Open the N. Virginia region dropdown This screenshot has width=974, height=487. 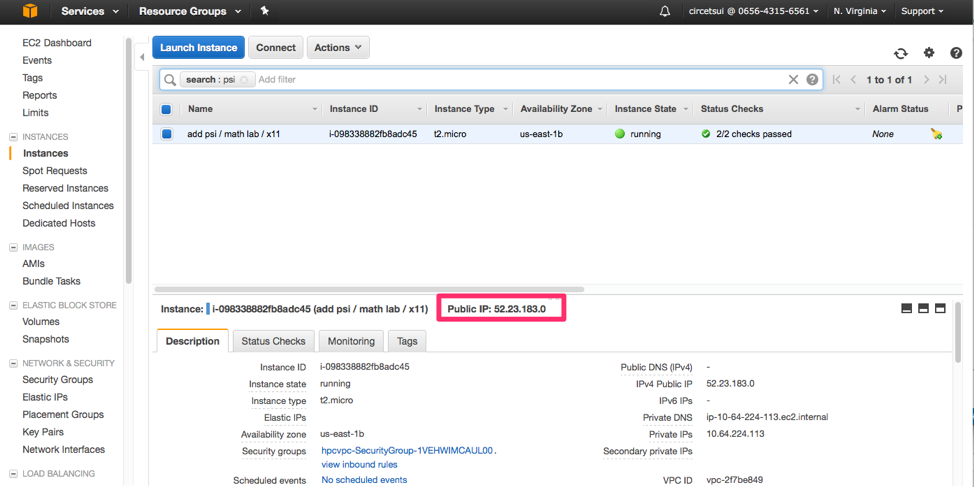point(859,12)
